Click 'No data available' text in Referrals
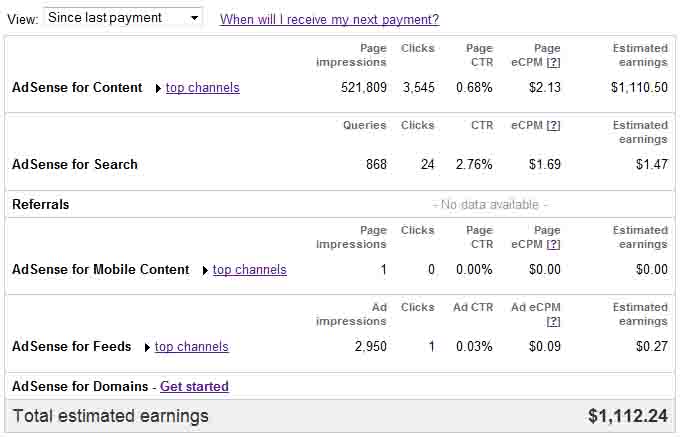 tap(490, 204)
